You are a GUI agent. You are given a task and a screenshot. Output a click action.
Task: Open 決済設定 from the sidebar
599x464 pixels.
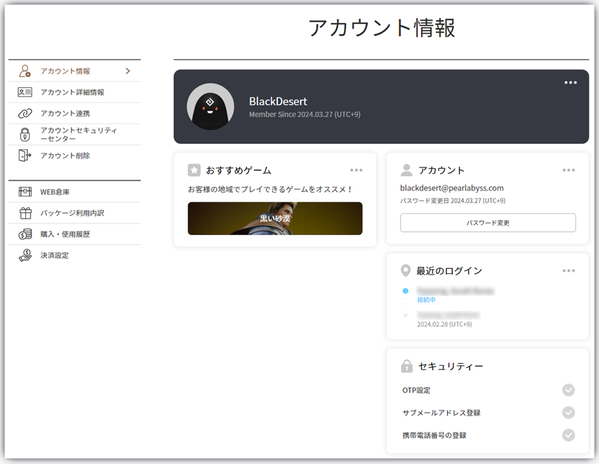tap(74, 255)
